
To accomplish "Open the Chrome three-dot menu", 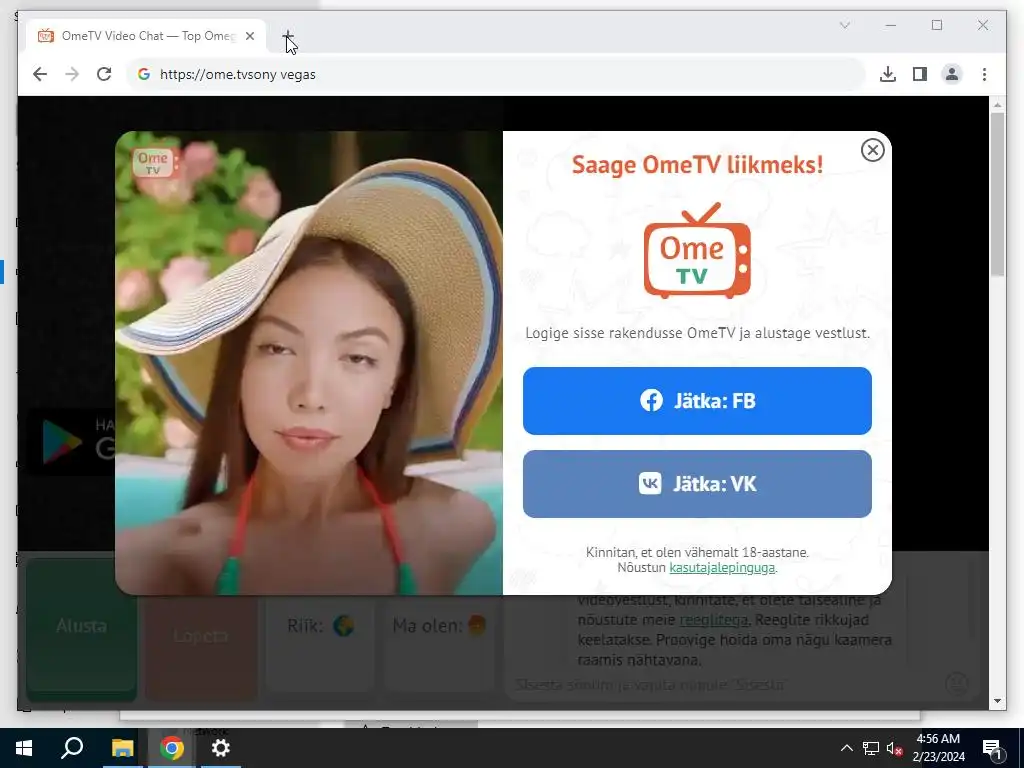I will 984,74.
